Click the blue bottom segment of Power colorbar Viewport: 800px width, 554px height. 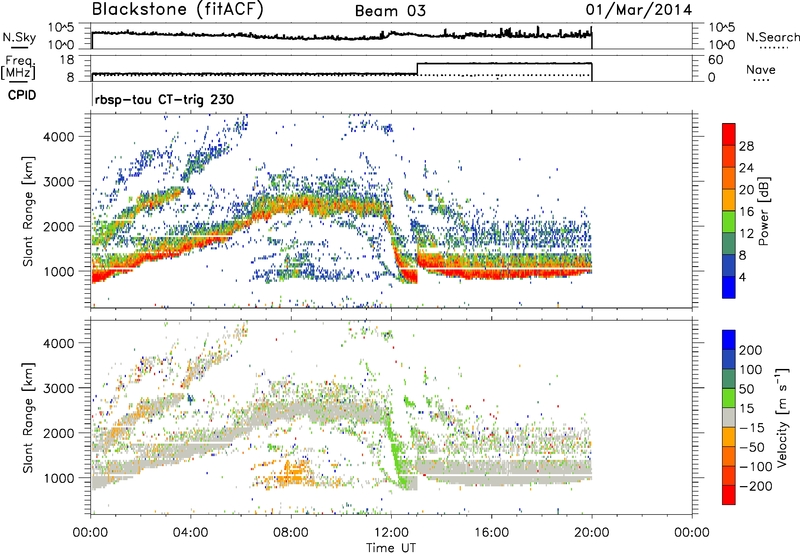point(729,287)
